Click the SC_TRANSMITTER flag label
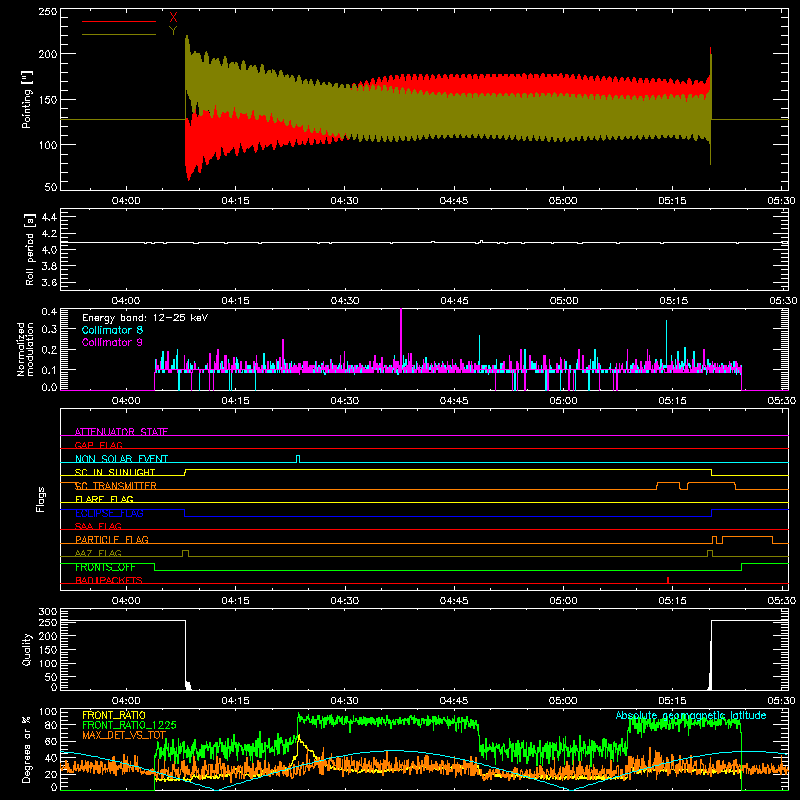This screenshot has width=800, height=800. click(x=116, y=486)
